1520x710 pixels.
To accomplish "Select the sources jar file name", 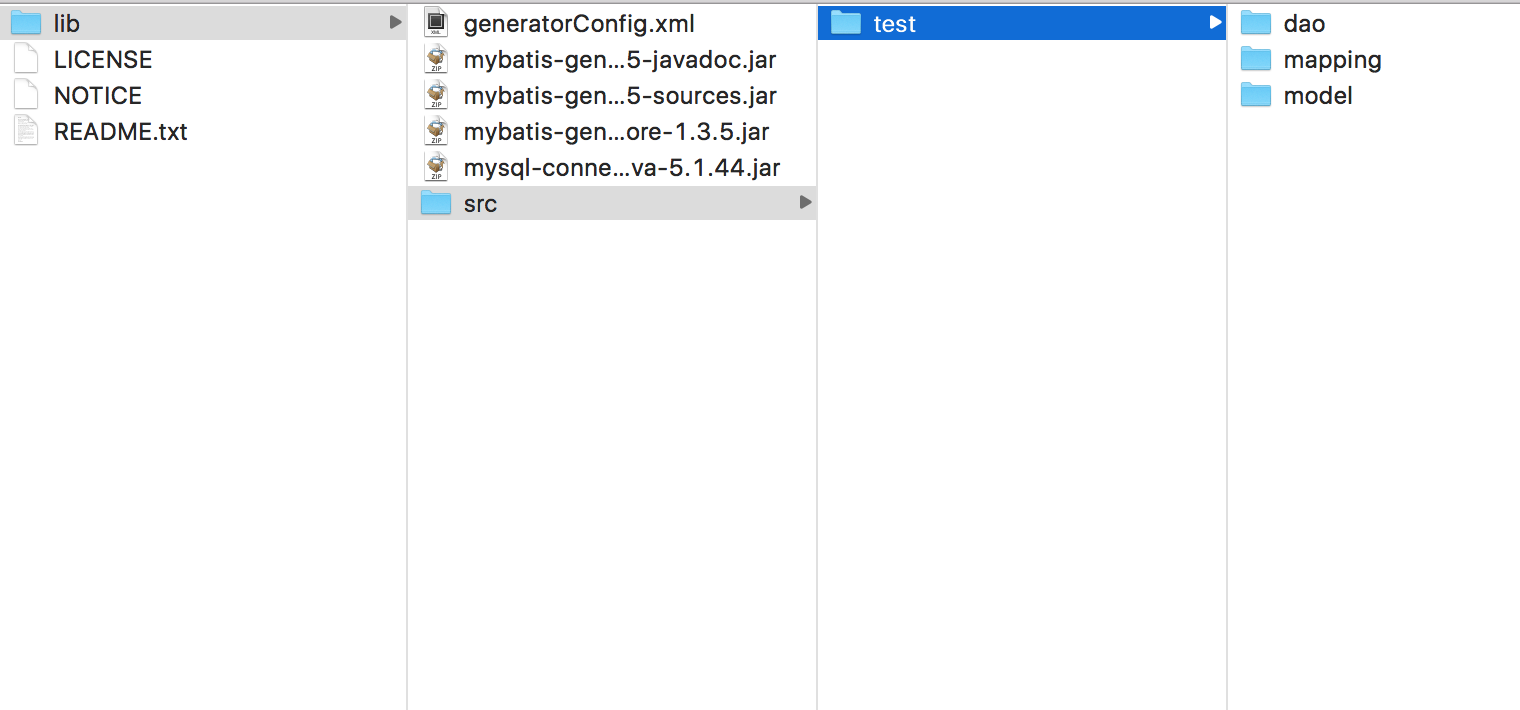I will [x=620, y=96].
